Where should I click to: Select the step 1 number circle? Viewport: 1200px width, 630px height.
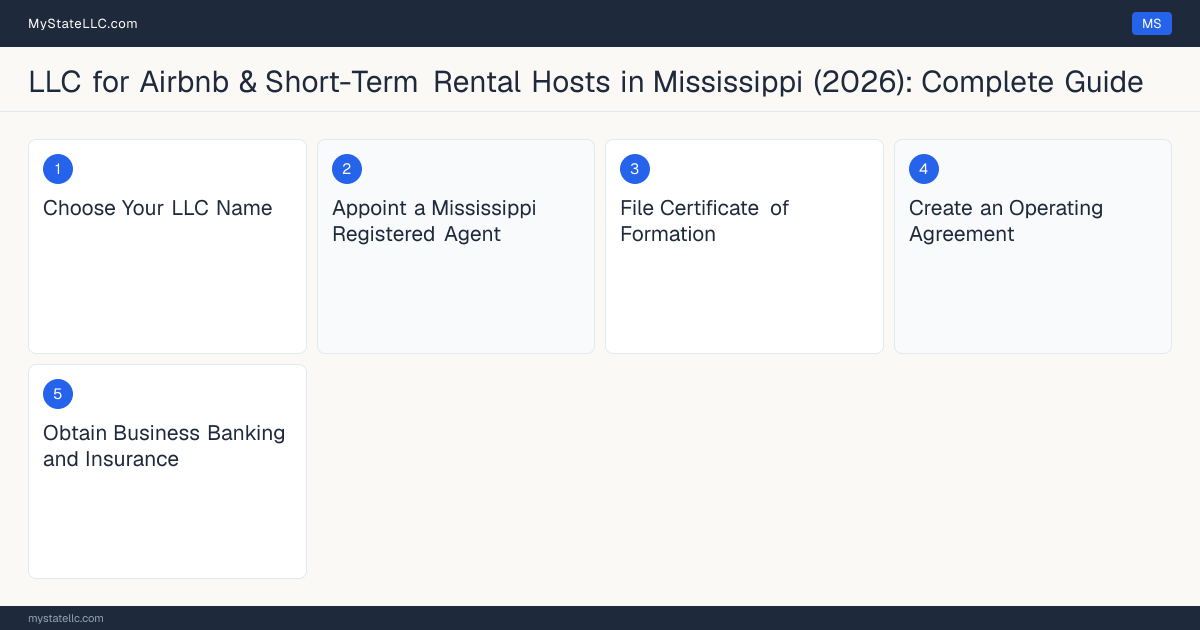pyautogui.click(x=58, y=169)
